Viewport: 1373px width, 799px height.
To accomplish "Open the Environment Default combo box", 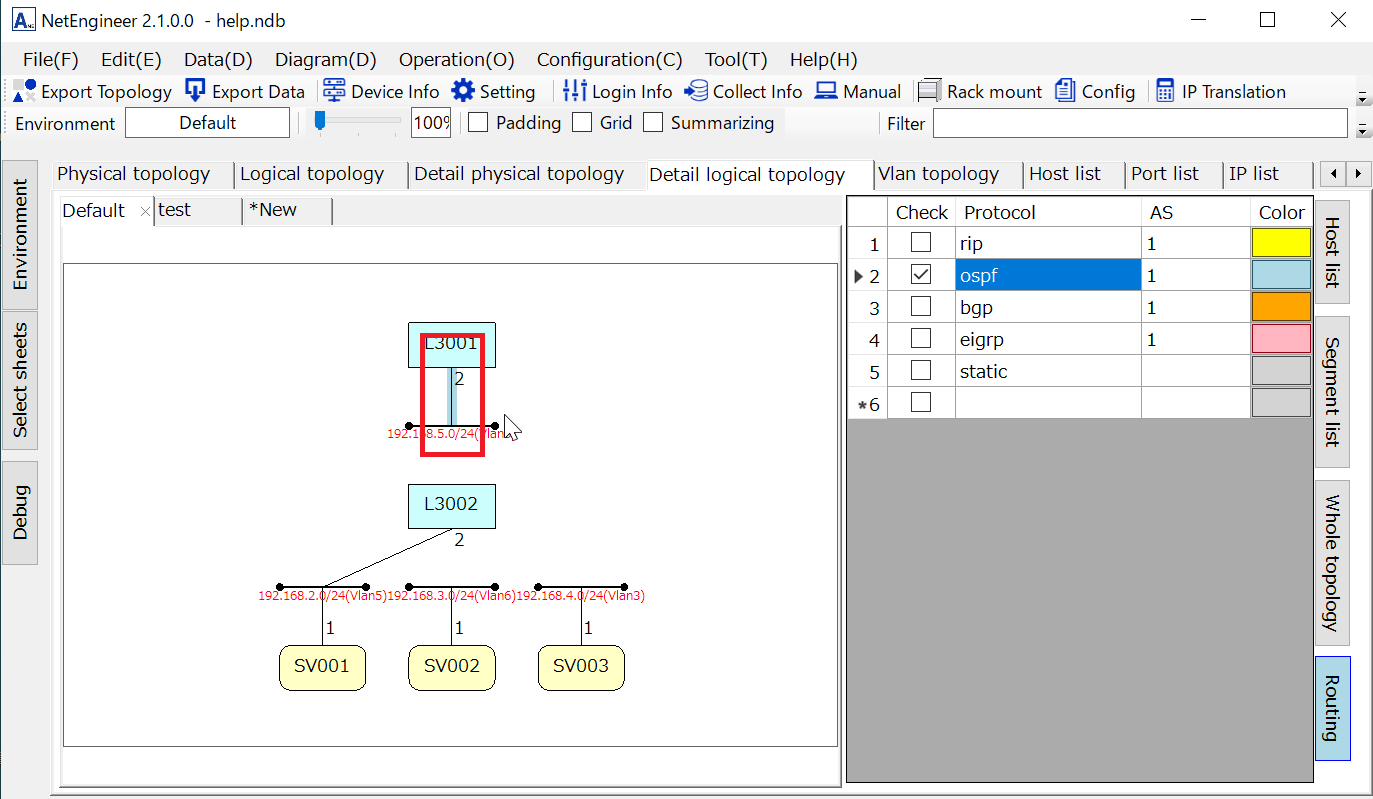I will [207, 123].
